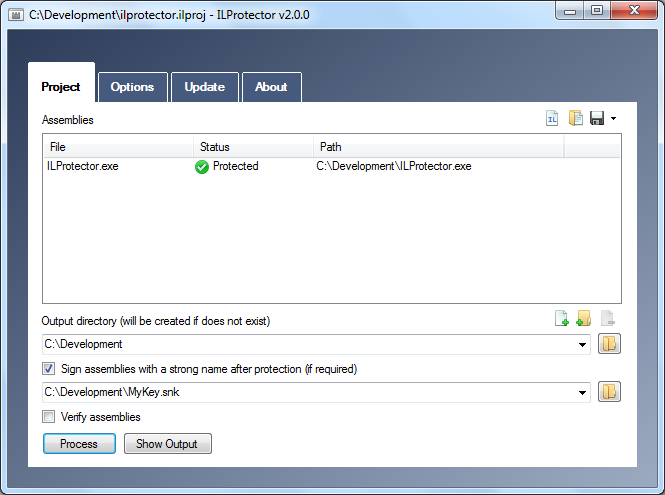Switch to the Project tab
Screen dimensions: 665x495
coord(61,83)
